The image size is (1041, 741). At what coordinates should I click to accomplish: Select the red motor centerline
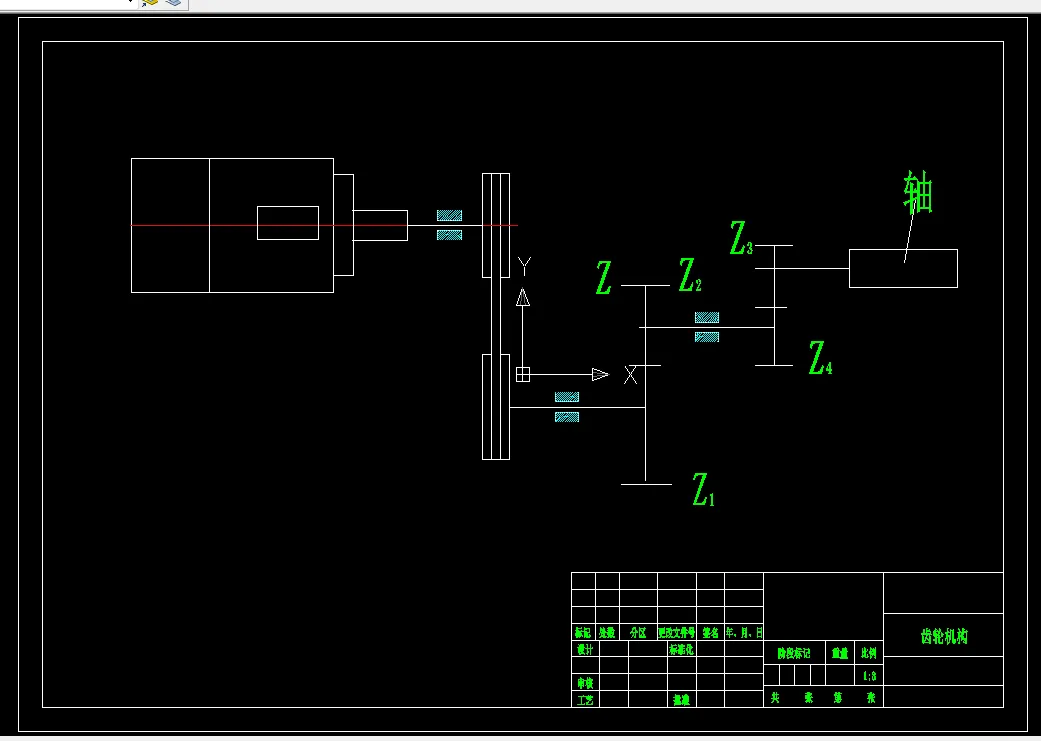click(325, 225)
